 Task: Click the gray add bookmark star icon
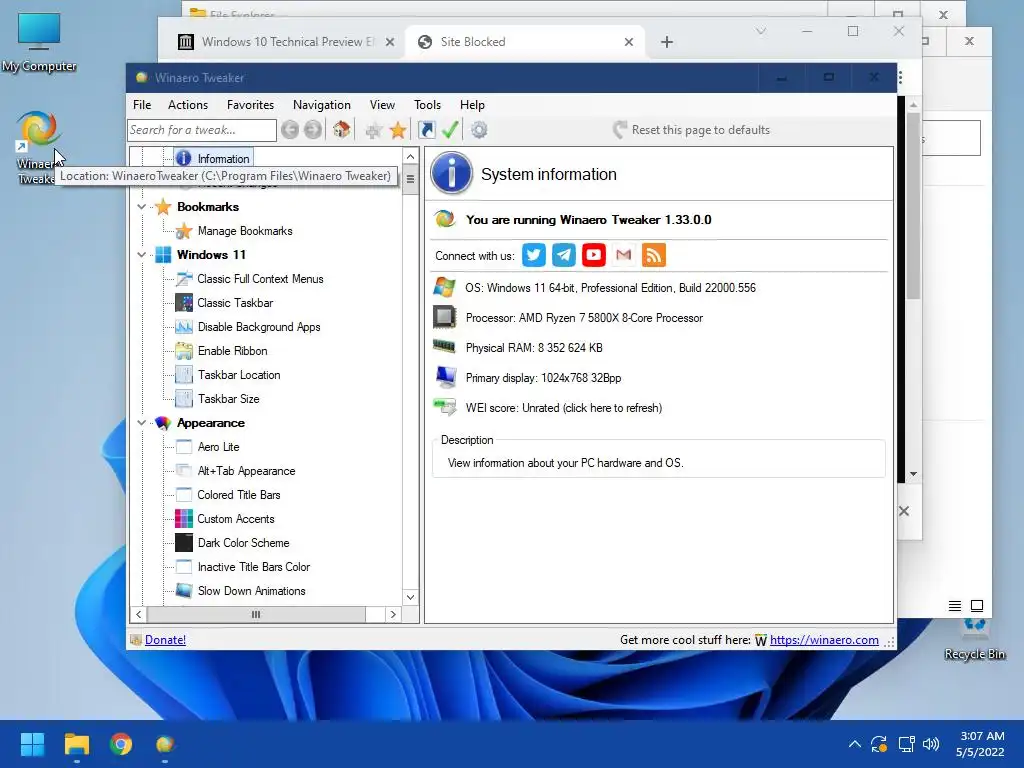click(374, 131)
